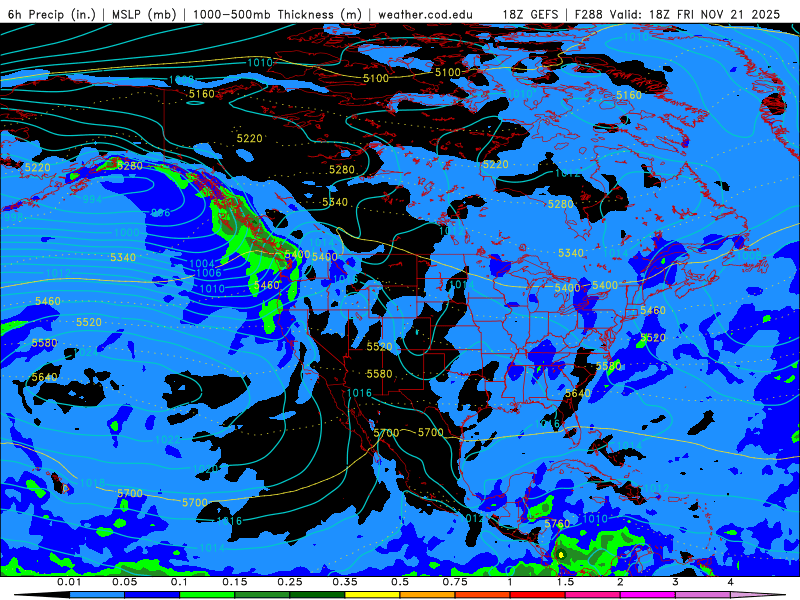Select the red 1–1.5 legend swatch
The width and height of the screenshot is (800, 600).
point(538,595)
